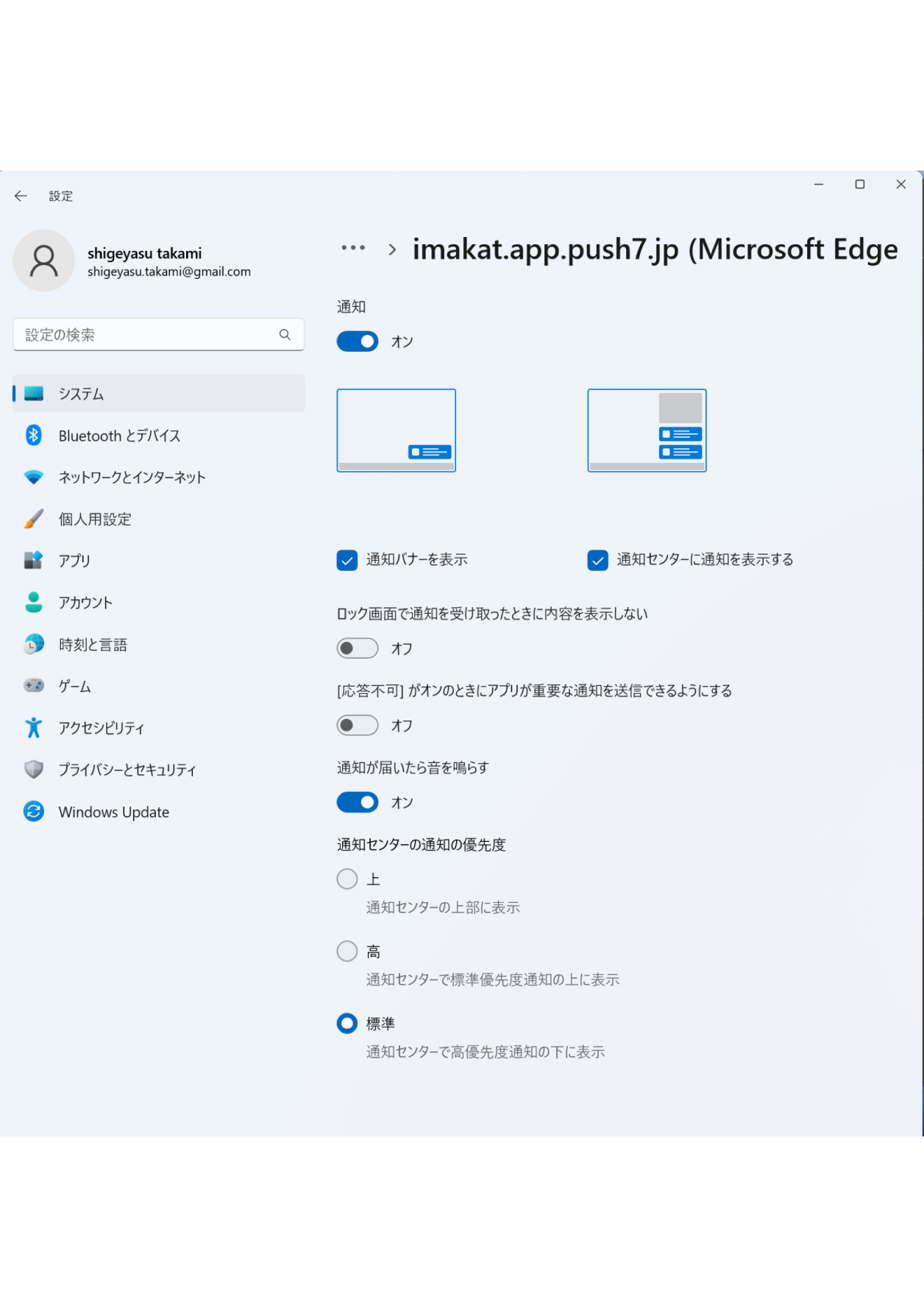Open the アプリ settings category
This screenshot has width=924, height=1307.
(75, 561)
